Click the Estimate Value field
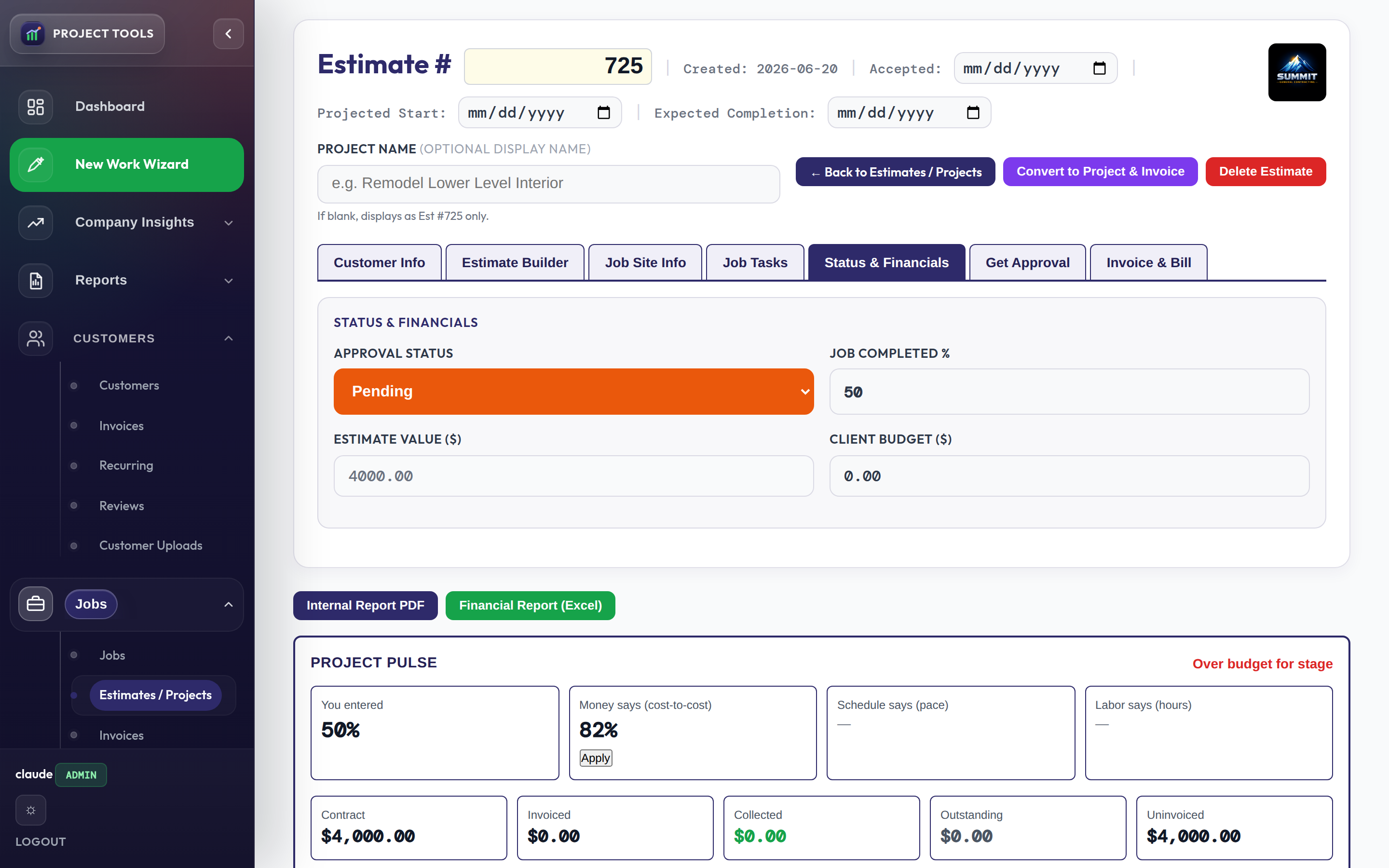The width and height of the screenshot is (1389, 868). click(x=573, y=476)
